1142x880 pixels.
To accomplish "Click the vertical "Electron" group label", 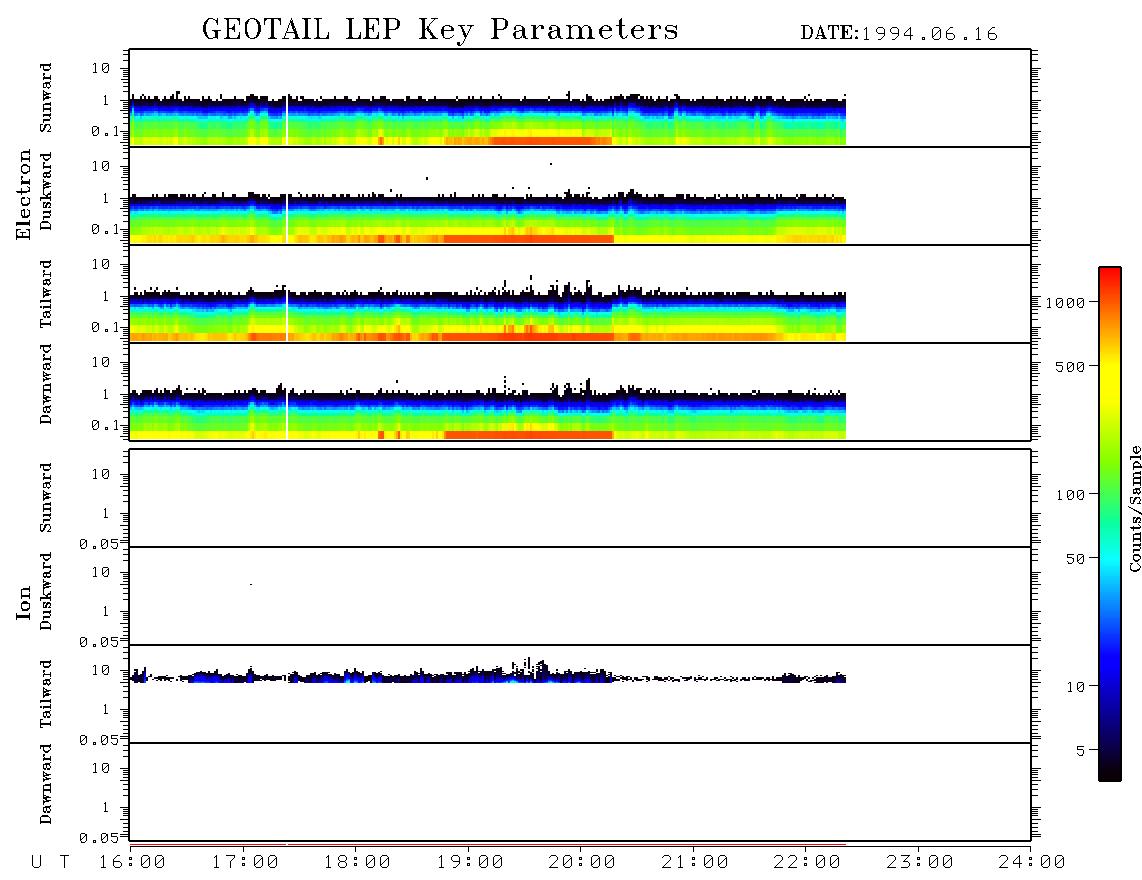I will pos(24,194).
